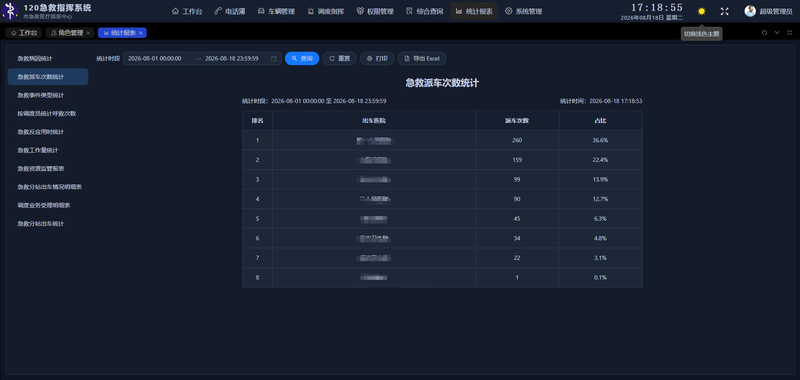Open 系统管理 in top navigation

523,11
